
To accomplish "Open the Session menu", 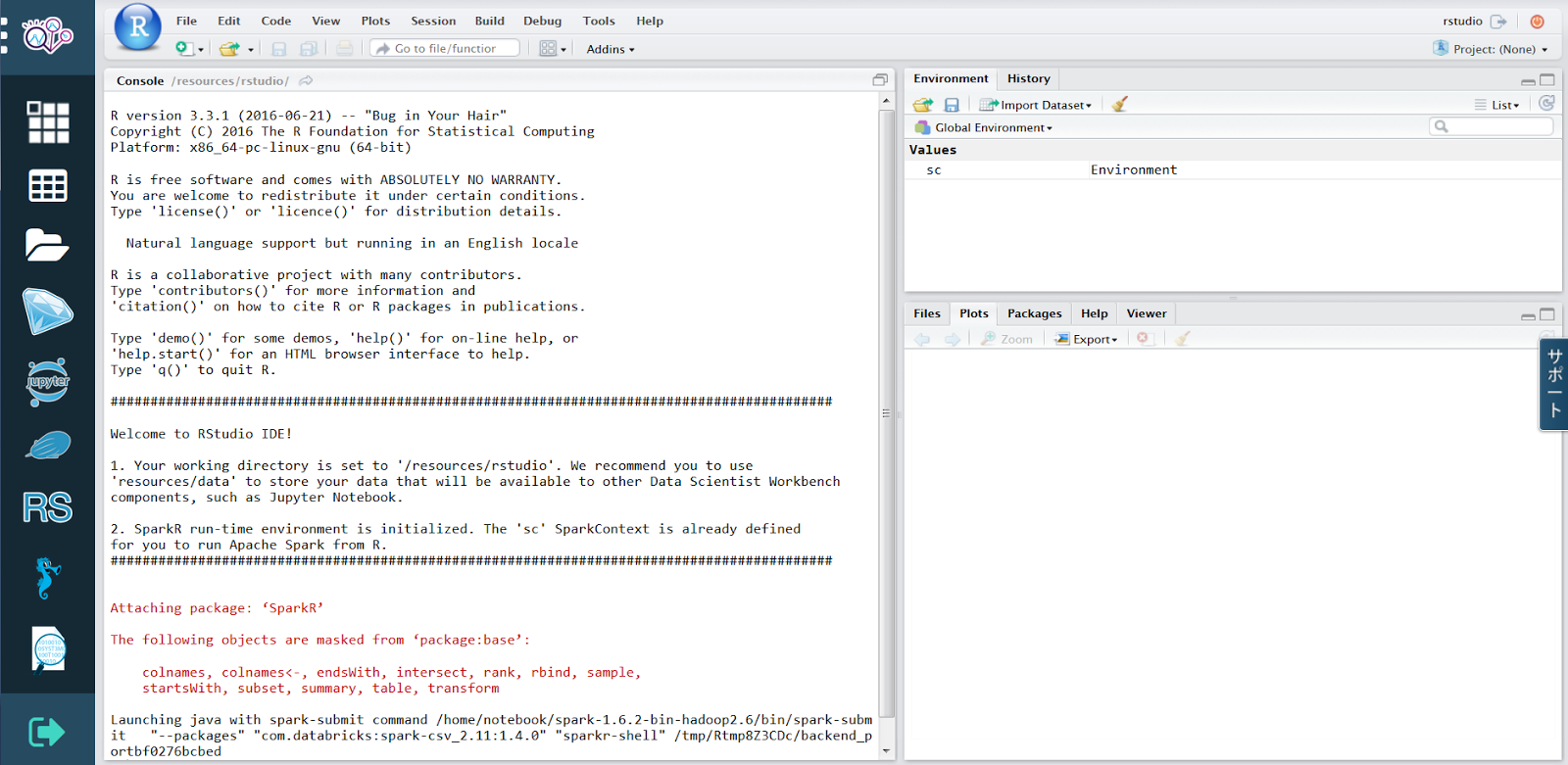I will click(433, 21).
